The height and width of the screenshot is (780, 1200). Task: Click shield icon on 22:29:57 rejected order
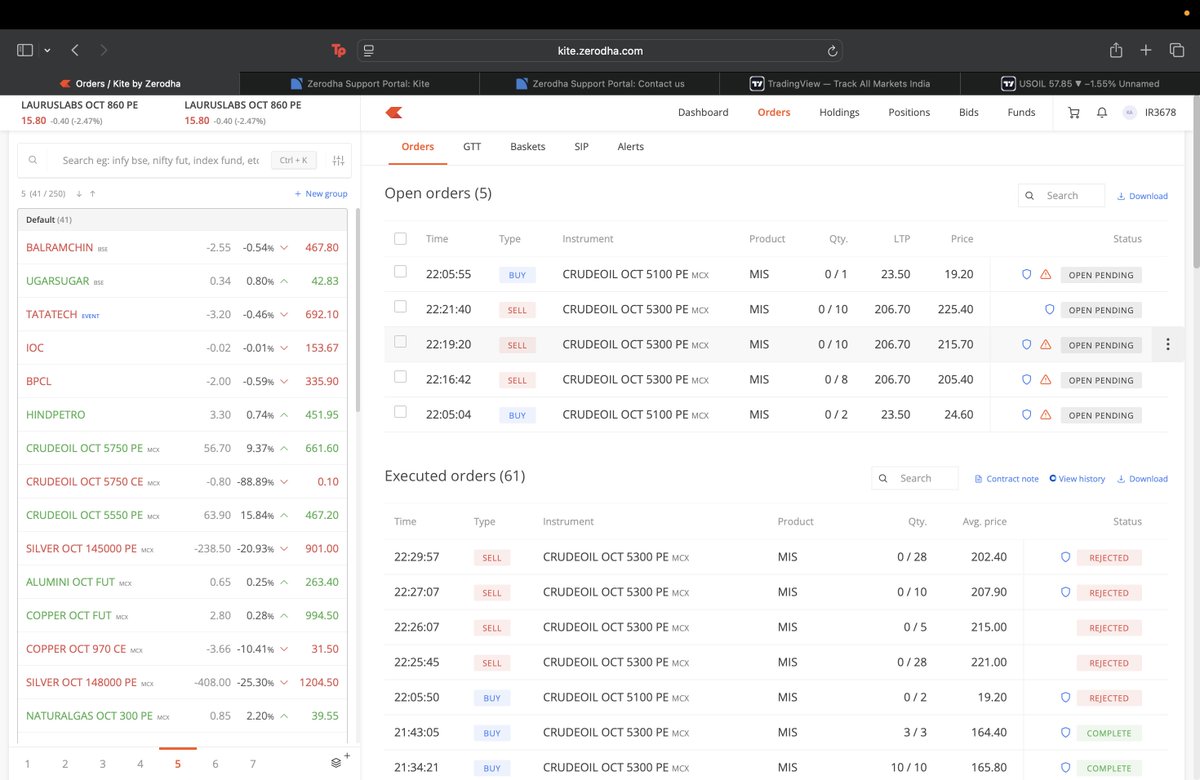[1065, 558]
